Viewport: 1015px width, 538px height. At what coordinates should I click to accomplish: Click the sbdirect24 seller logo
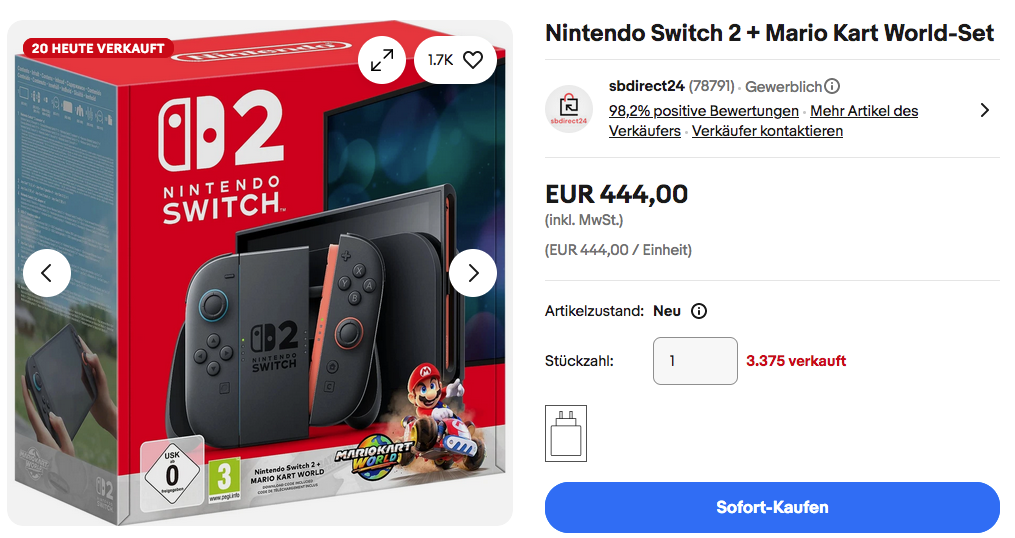pyautogui.click(x=569, y=109)
